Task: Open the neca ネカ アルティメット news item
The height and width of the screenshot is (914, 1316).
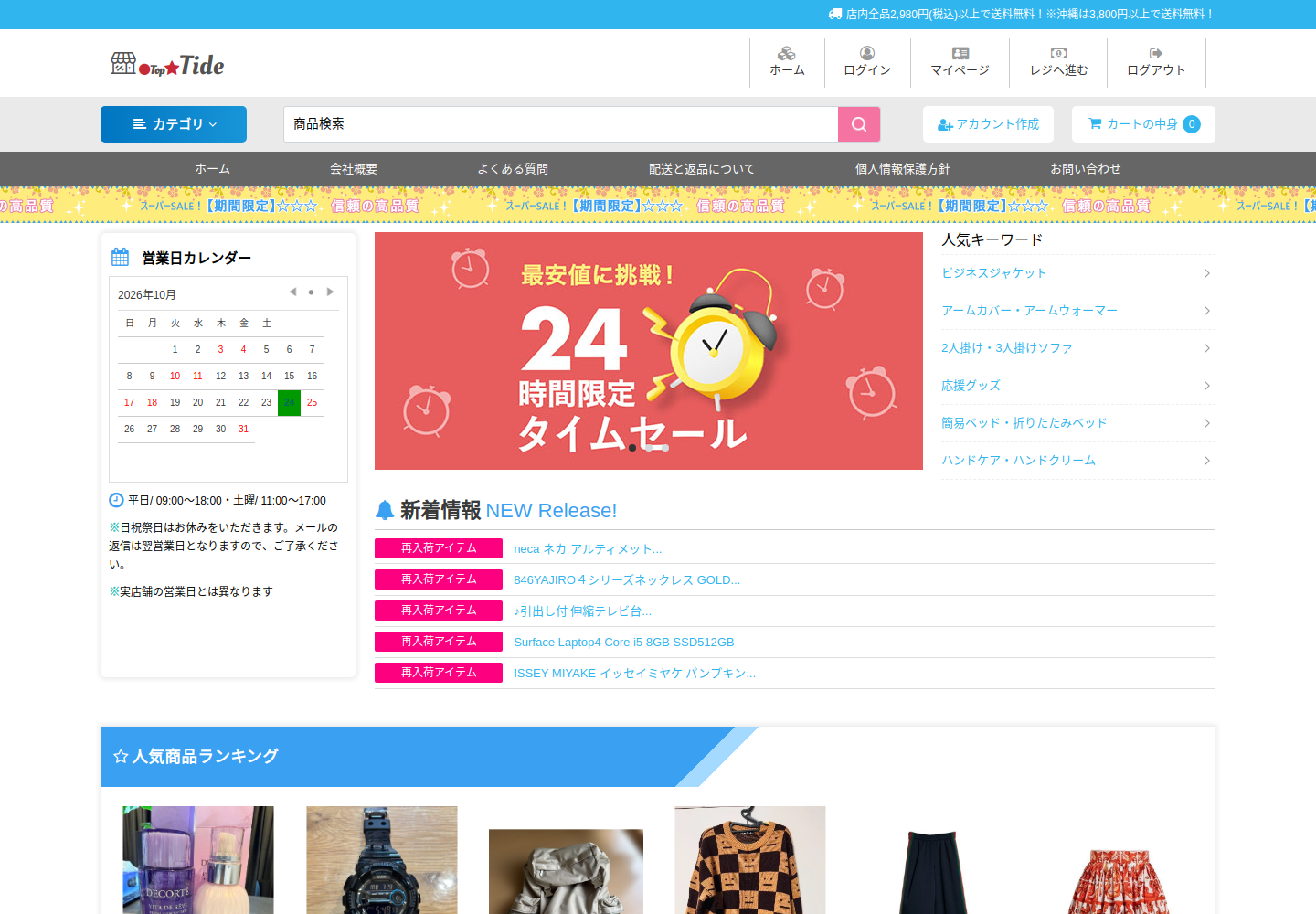Action: [588, 549]
